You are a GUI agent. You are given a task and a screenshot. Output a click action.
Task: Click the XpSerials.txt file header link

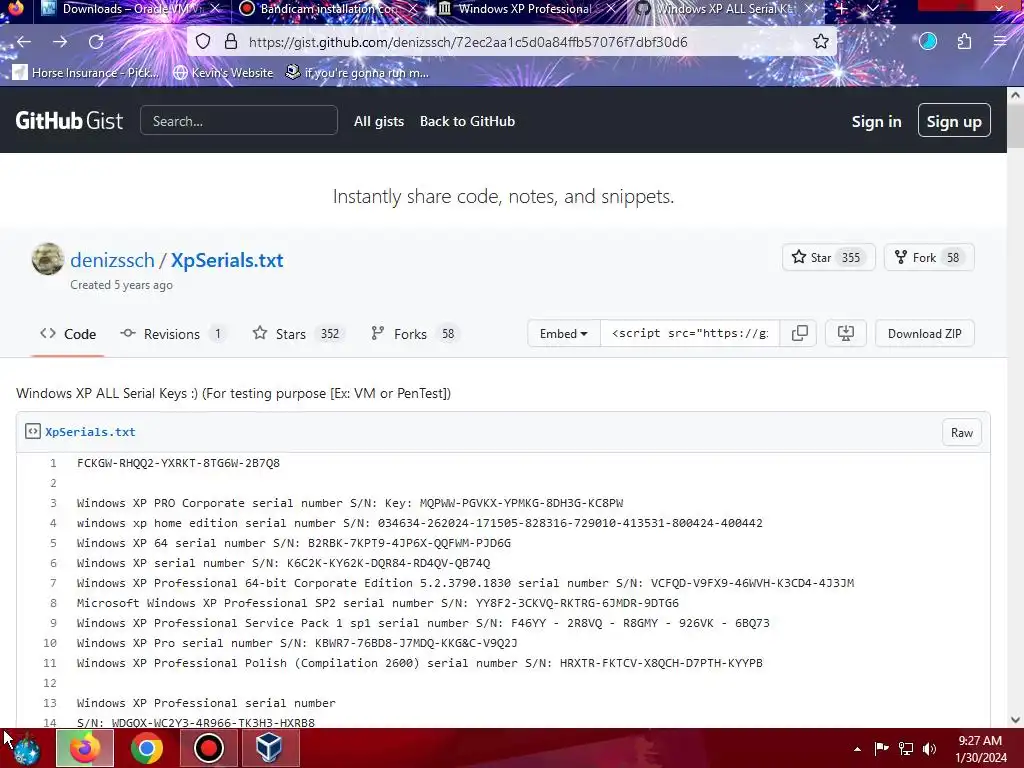pyautogui.click(x=90, y=432)
